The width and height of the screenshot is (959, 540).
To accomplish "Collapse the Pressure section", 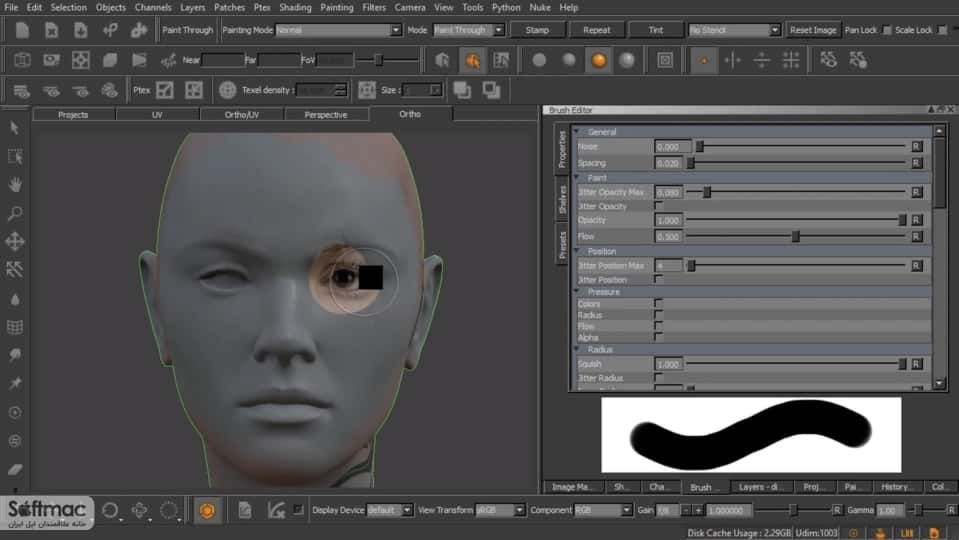I will tap(577, 292).
